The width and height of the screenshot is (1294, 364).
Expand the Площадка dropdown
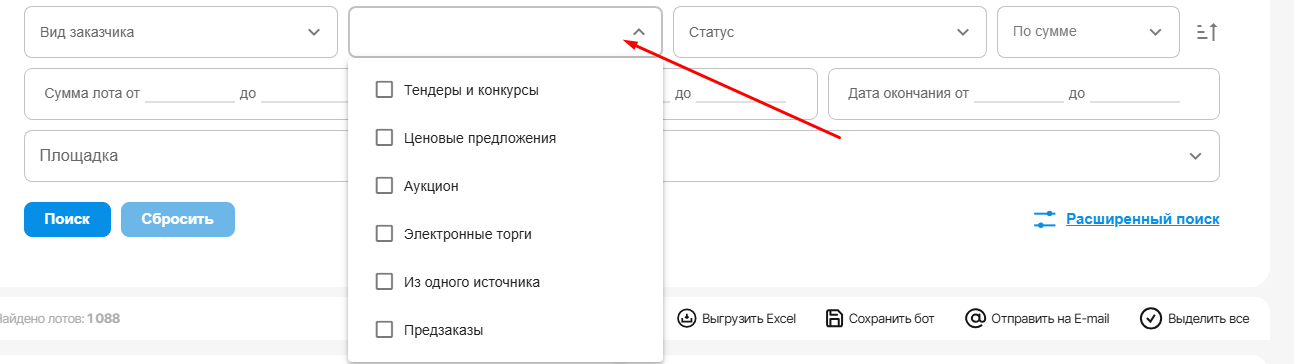click(622, 156)
